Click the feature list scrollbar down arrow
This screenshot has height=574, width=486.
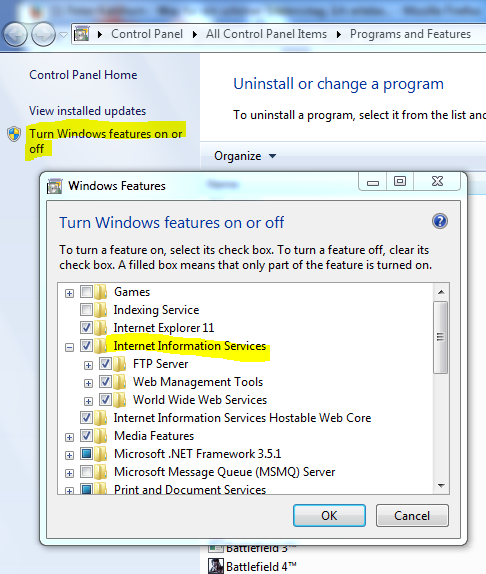coord(441,486)
